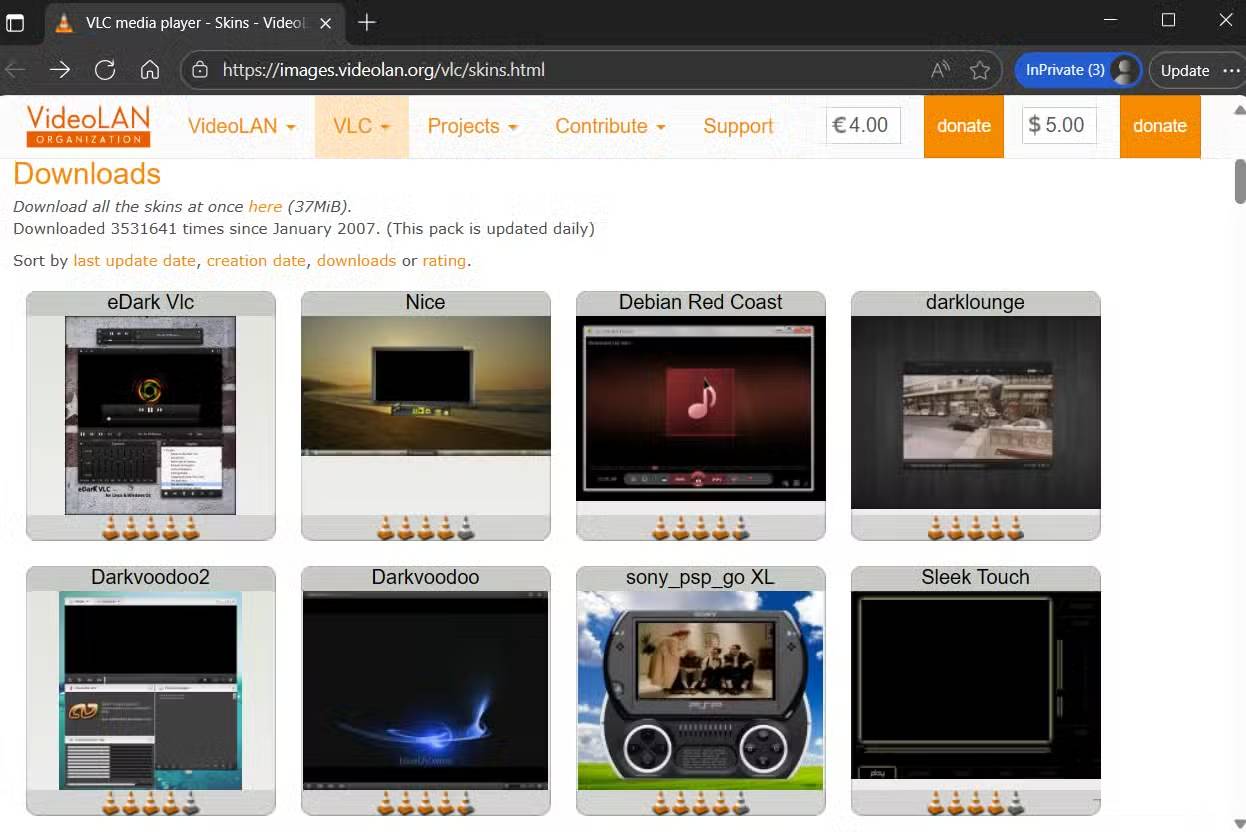Select the Support menu item
The width and height of the screenshot is (1246, 832).
[738, 126]
